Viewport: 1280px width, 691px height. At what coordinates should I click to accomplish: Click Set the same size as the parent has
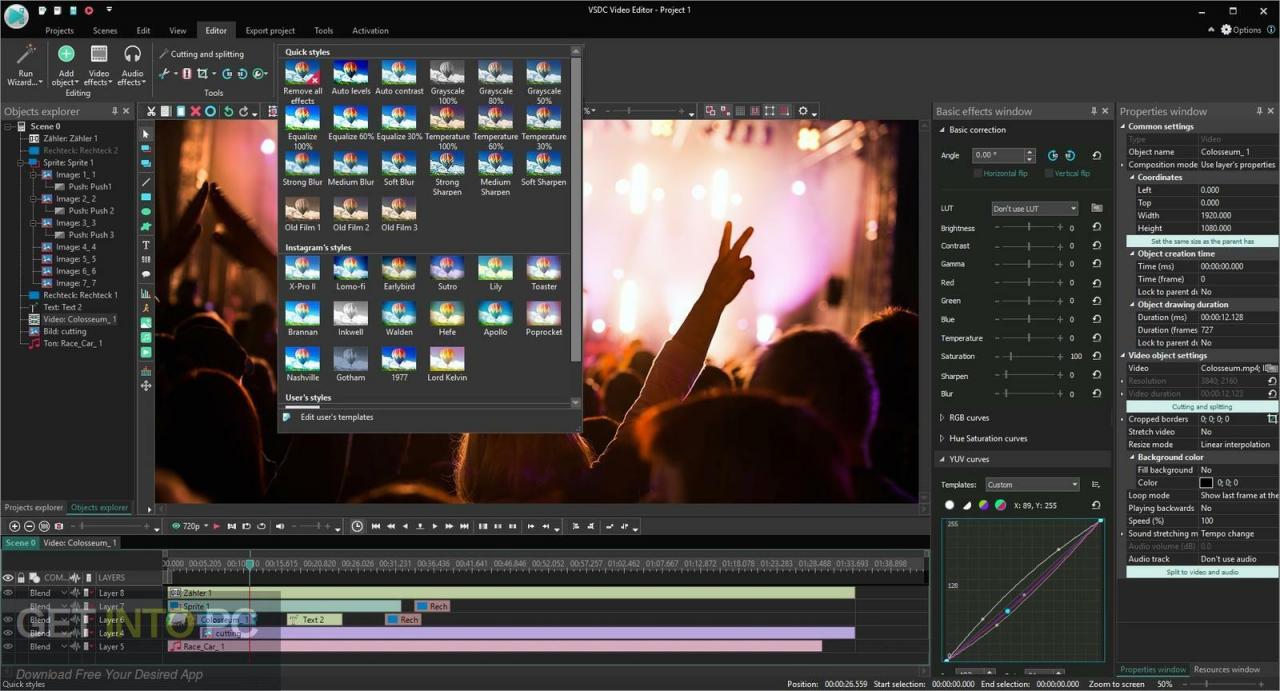(x=1203, y=241)
